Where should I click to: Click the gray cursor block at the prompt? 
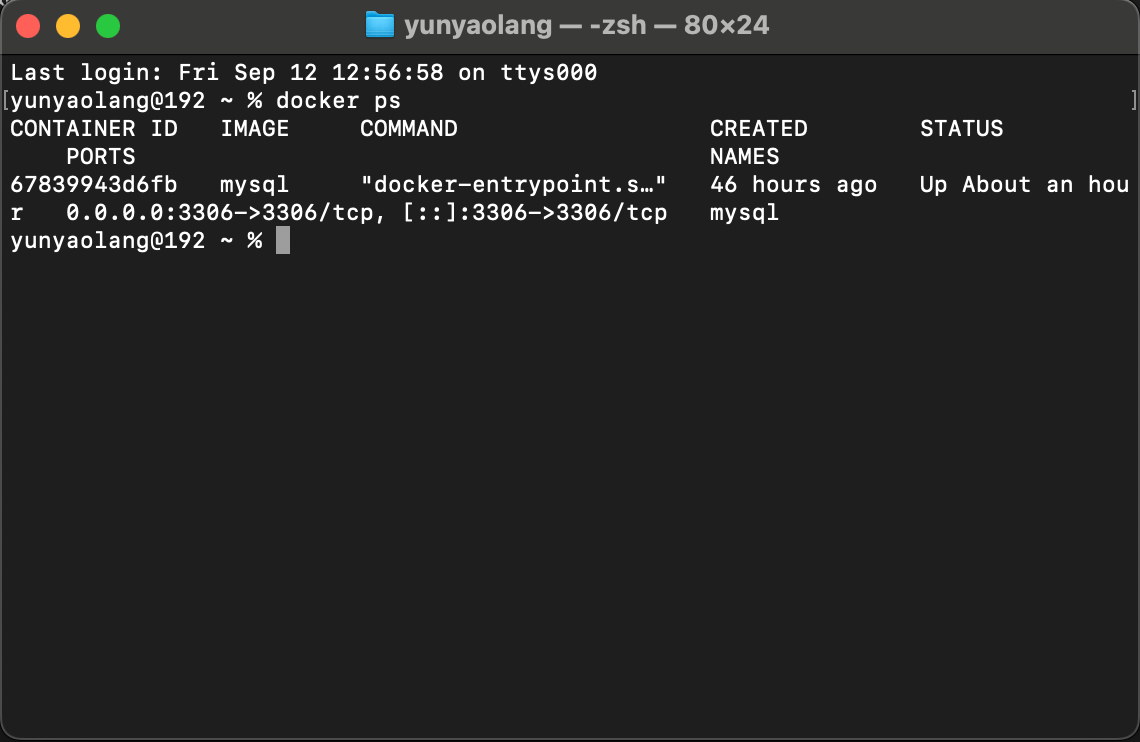click(283, 240)
